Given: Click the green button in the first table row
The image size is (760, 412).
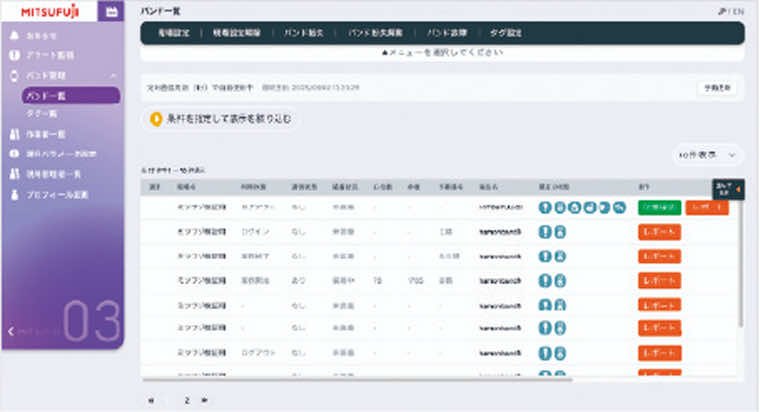Looking at the screenshot, I should click(x=660, y=207).
